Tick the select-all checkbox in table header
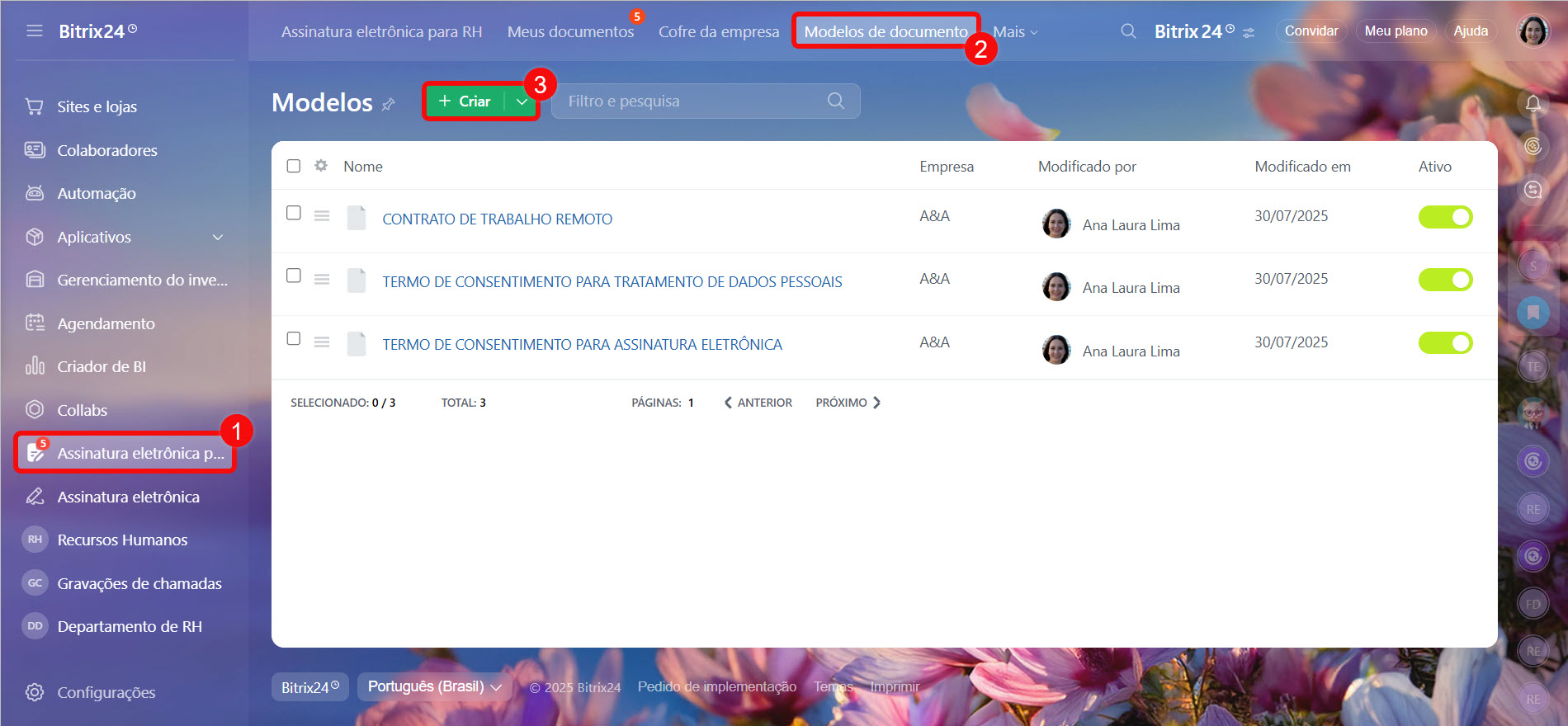Screen dimensions: 1568x726 tap(294, 166)
